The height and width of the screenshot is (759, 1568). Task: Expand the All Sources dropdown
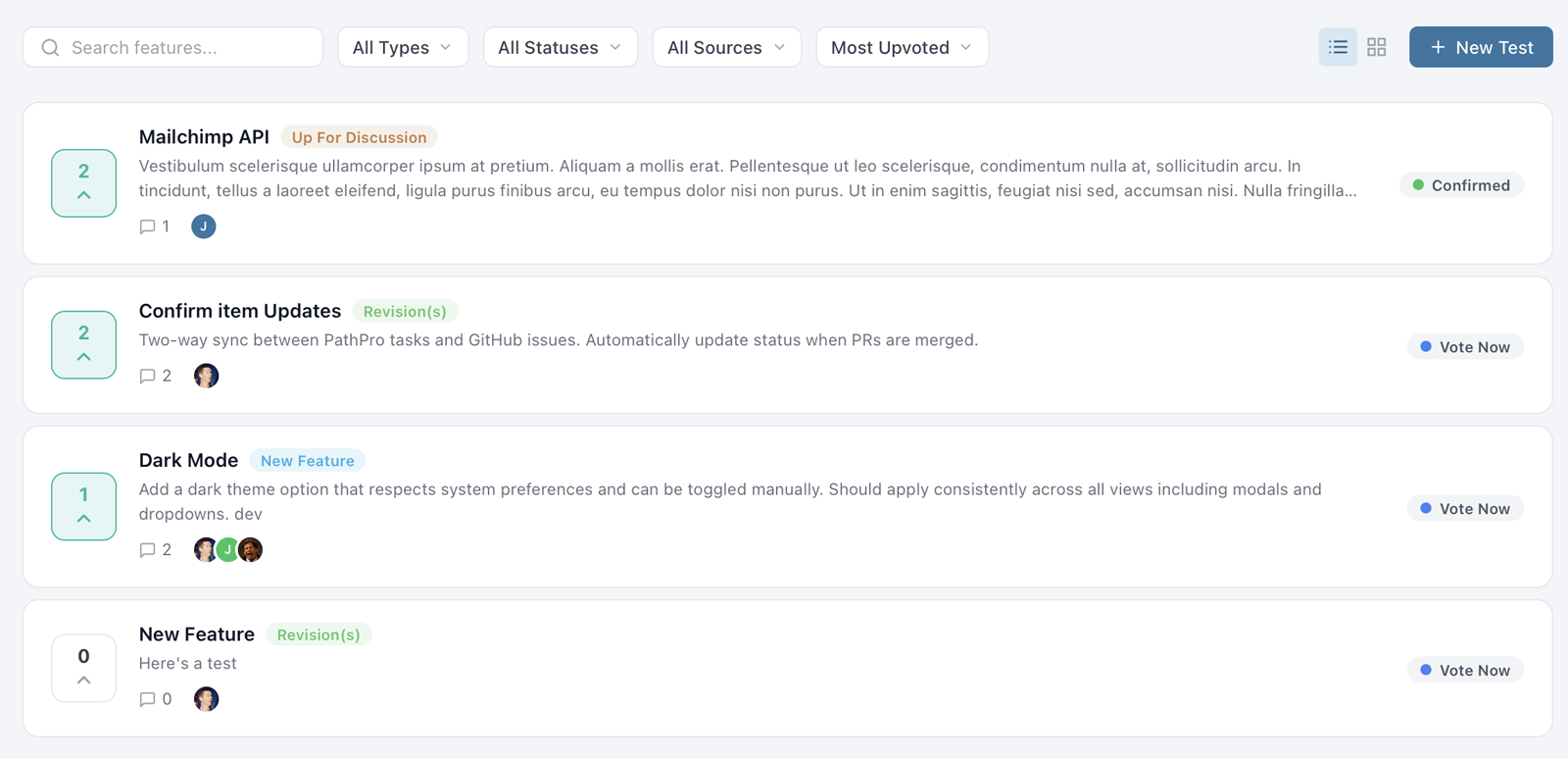[x=727, y=47]
